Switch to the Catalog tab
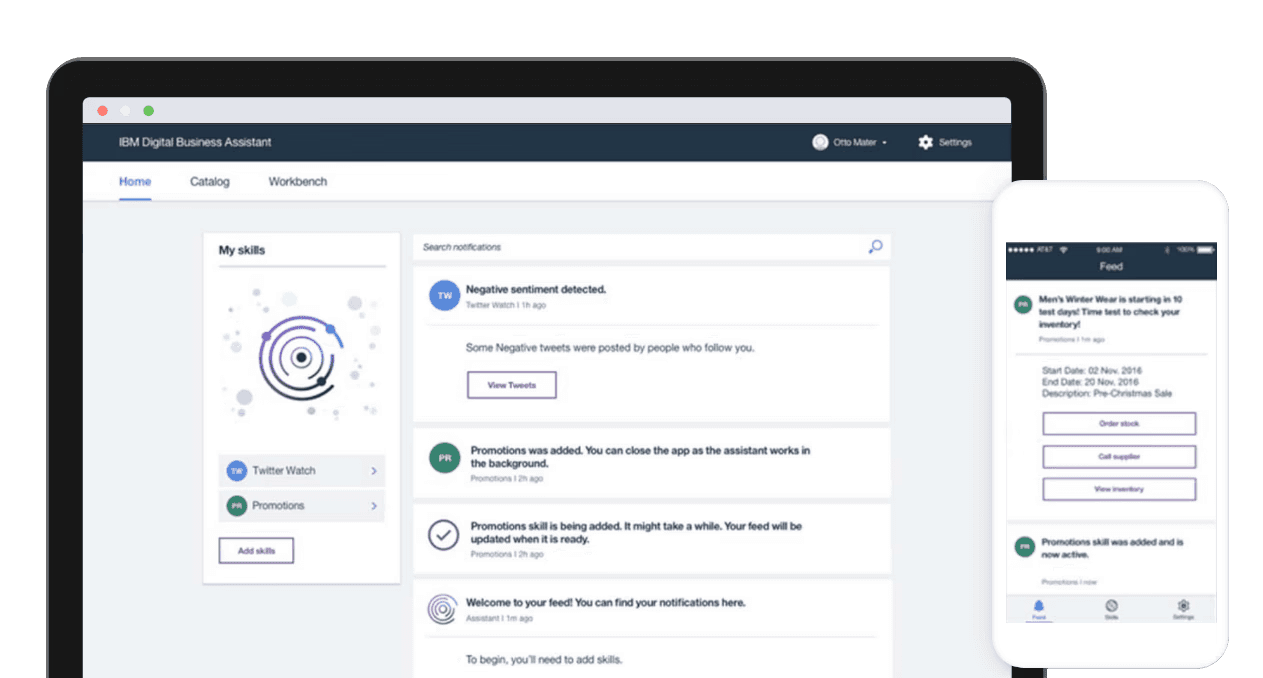1263x678 pixels. [210, 182]
